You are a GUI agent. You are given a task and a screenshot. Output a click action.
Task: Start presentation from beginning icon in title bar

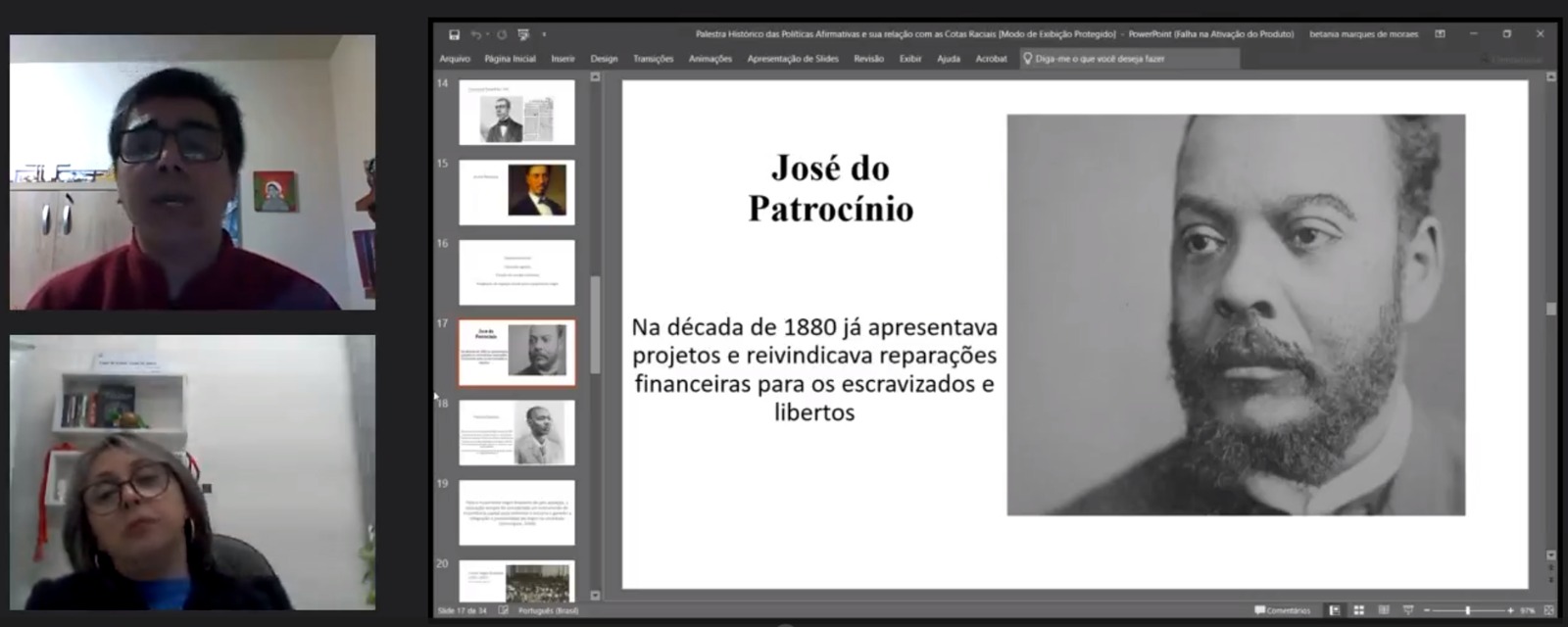[x=523, y=34]
